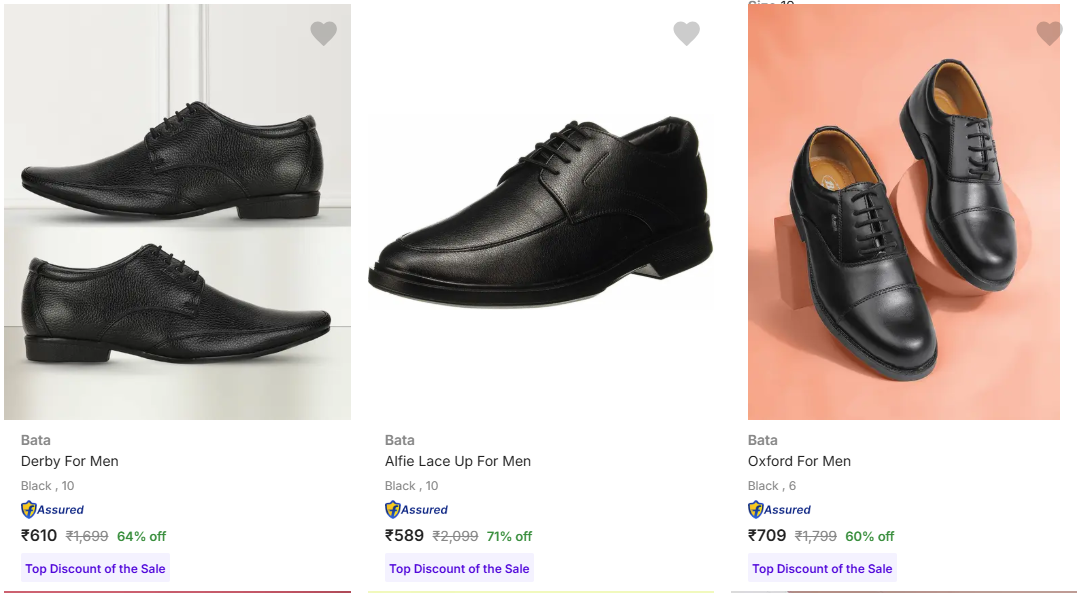Open the Alfie Lace Up For Men title

tap(458, 461)
